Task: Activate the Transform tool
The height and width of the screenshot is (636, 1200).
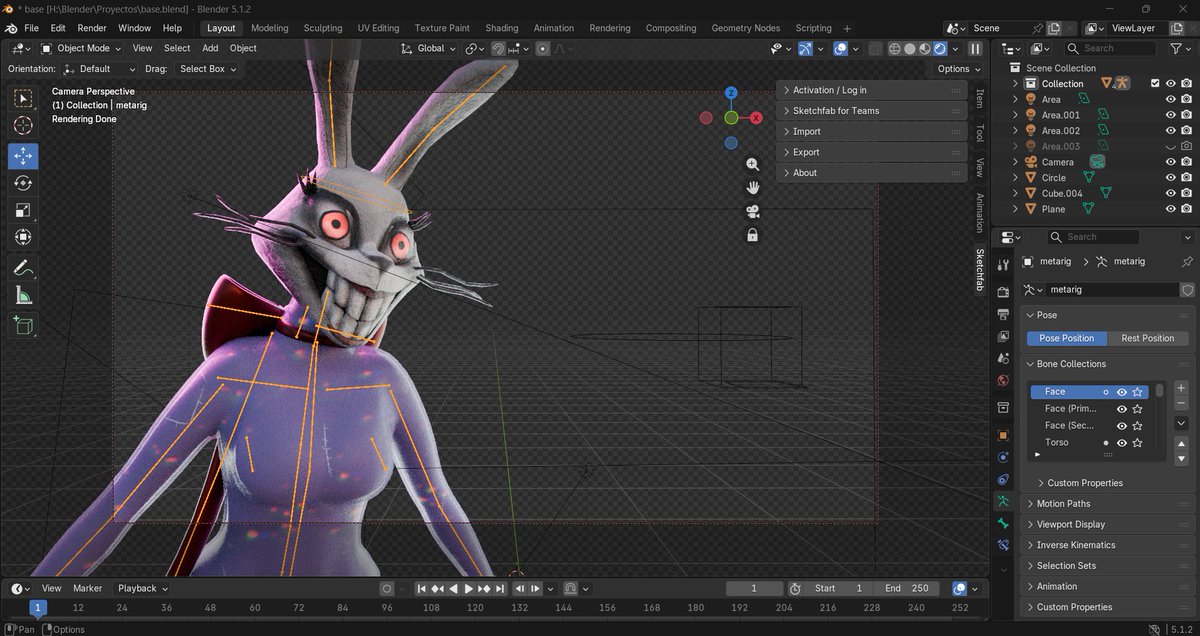Action: [x=23, y=238]
